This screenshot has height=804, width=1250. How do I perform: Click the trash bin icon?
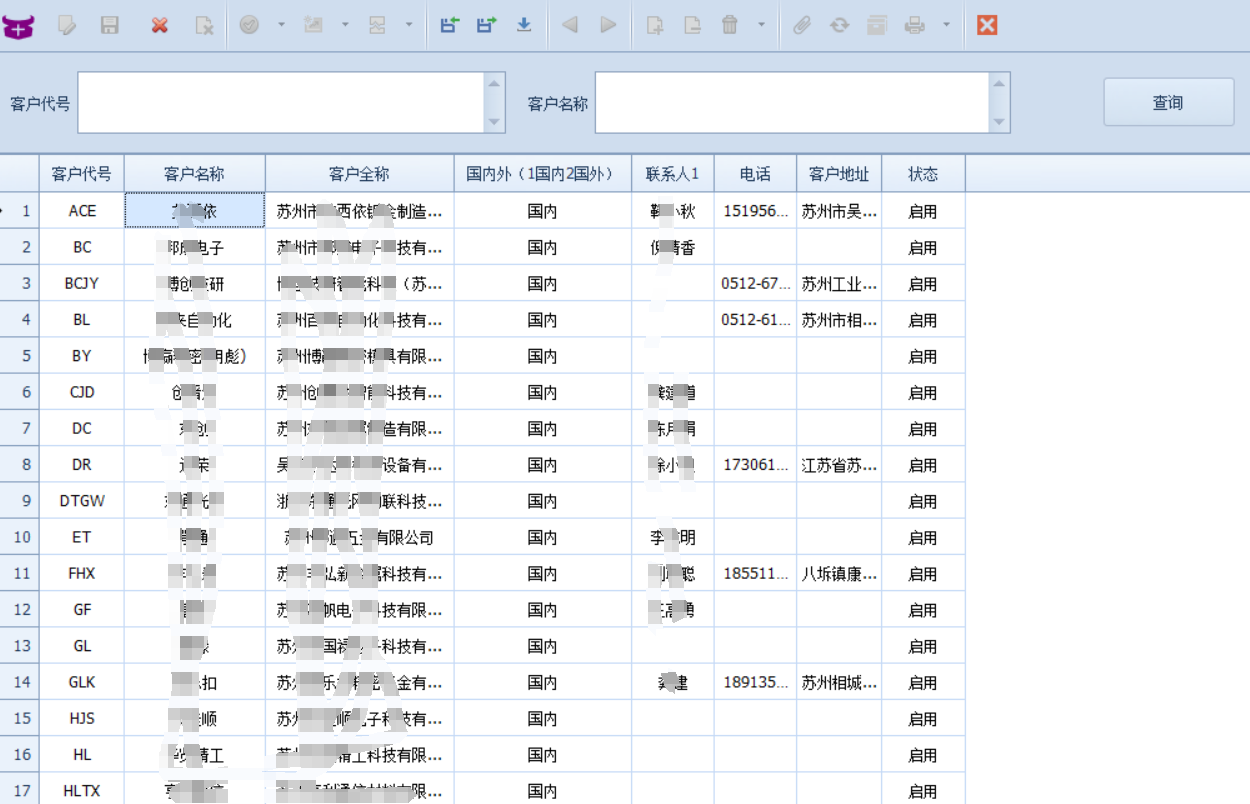[730, 25]
